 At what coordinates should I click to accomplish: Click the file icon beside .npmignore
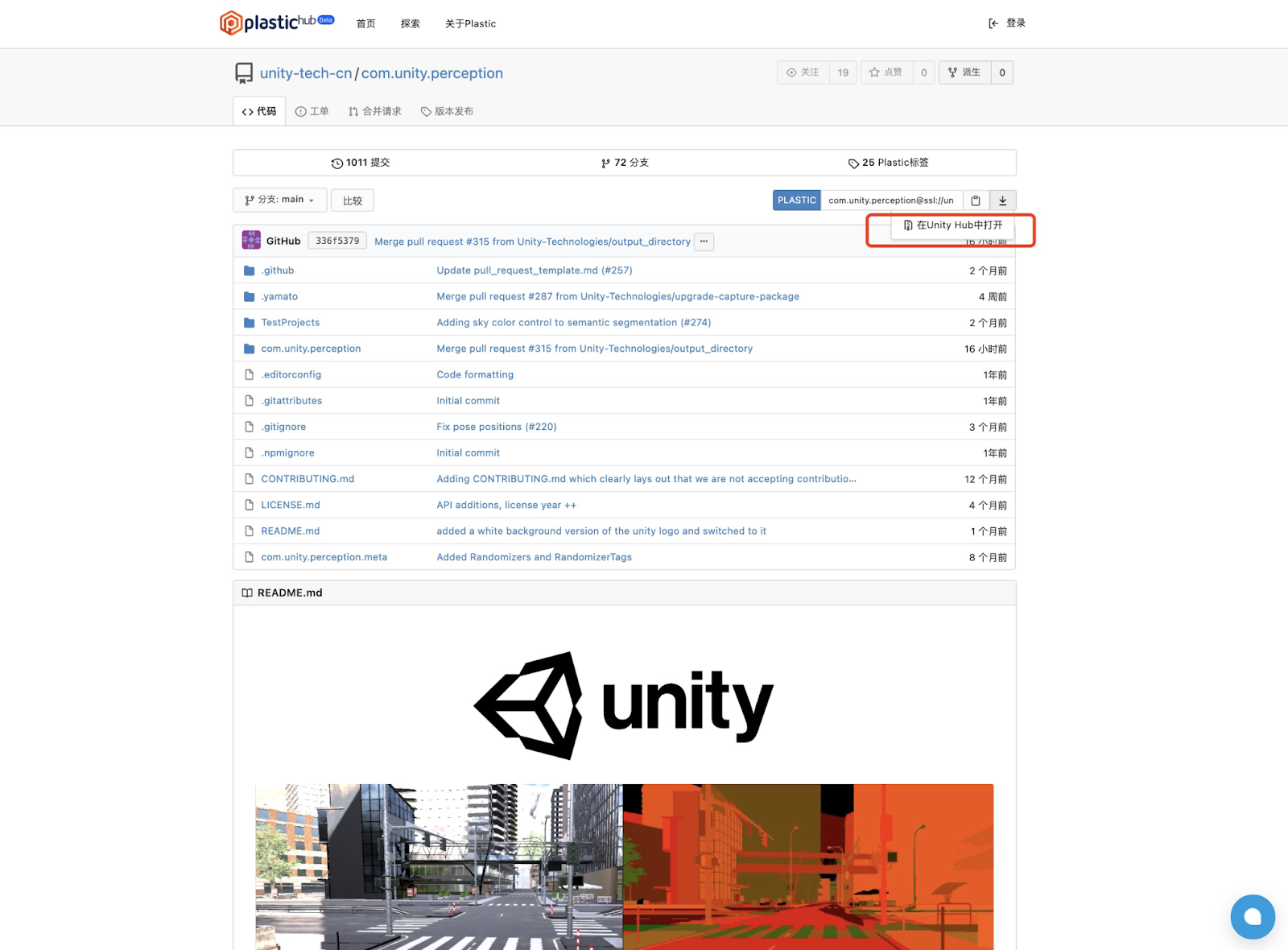click(x=250, y=453)
